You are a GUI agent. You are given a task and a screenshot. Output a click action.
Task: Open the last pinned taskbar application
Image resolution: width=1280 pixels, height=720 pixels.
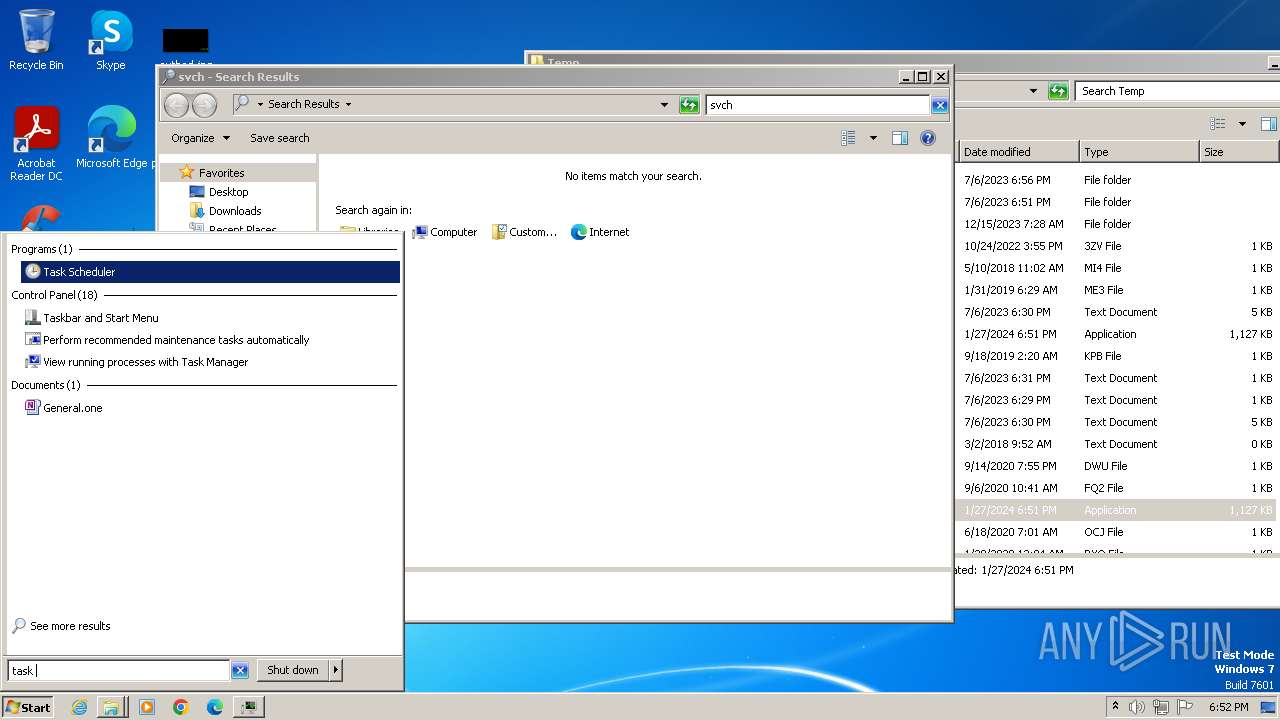click(x=248, y=707)
